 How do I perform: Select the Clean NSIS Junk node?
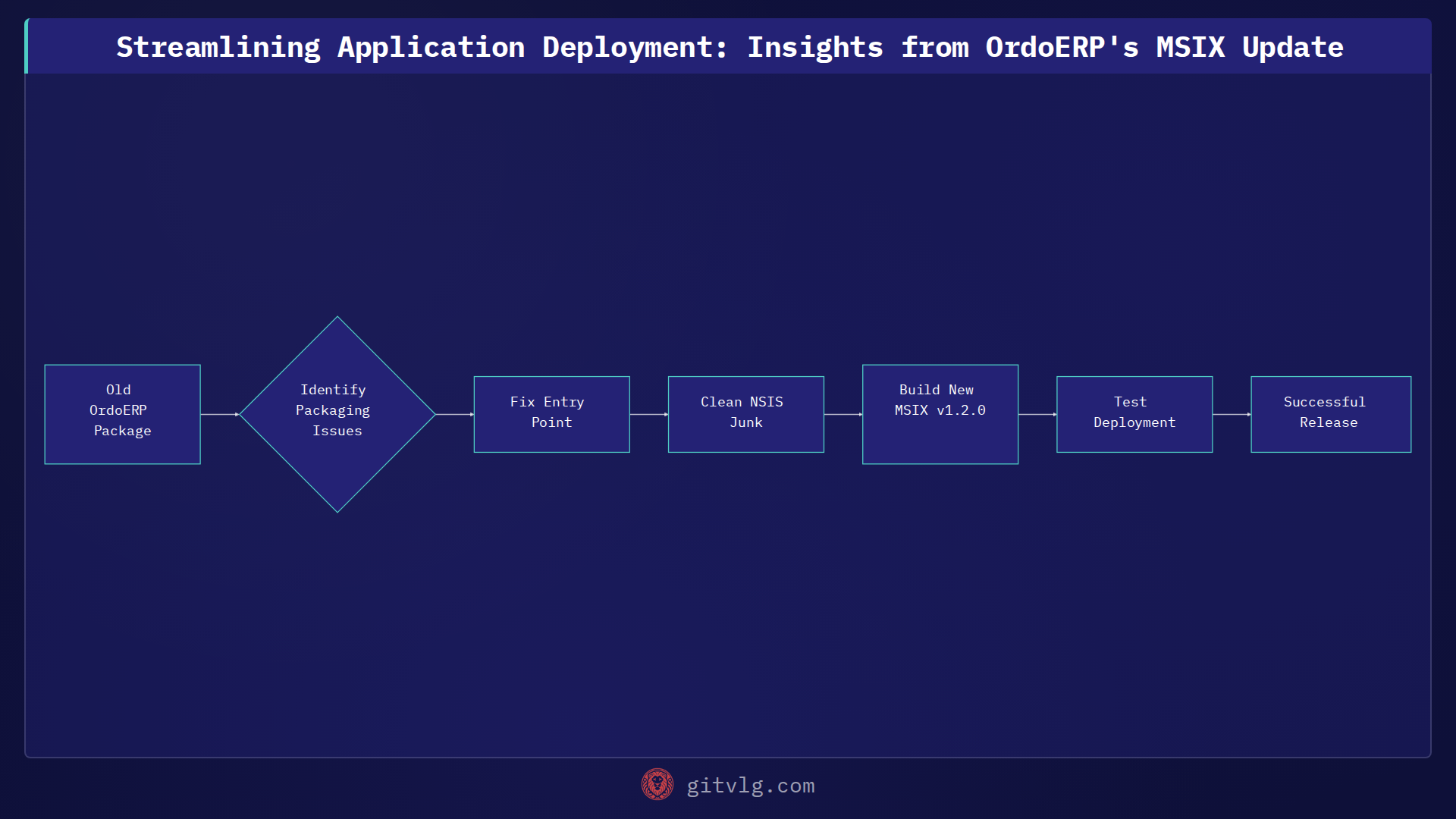[745, 414]
